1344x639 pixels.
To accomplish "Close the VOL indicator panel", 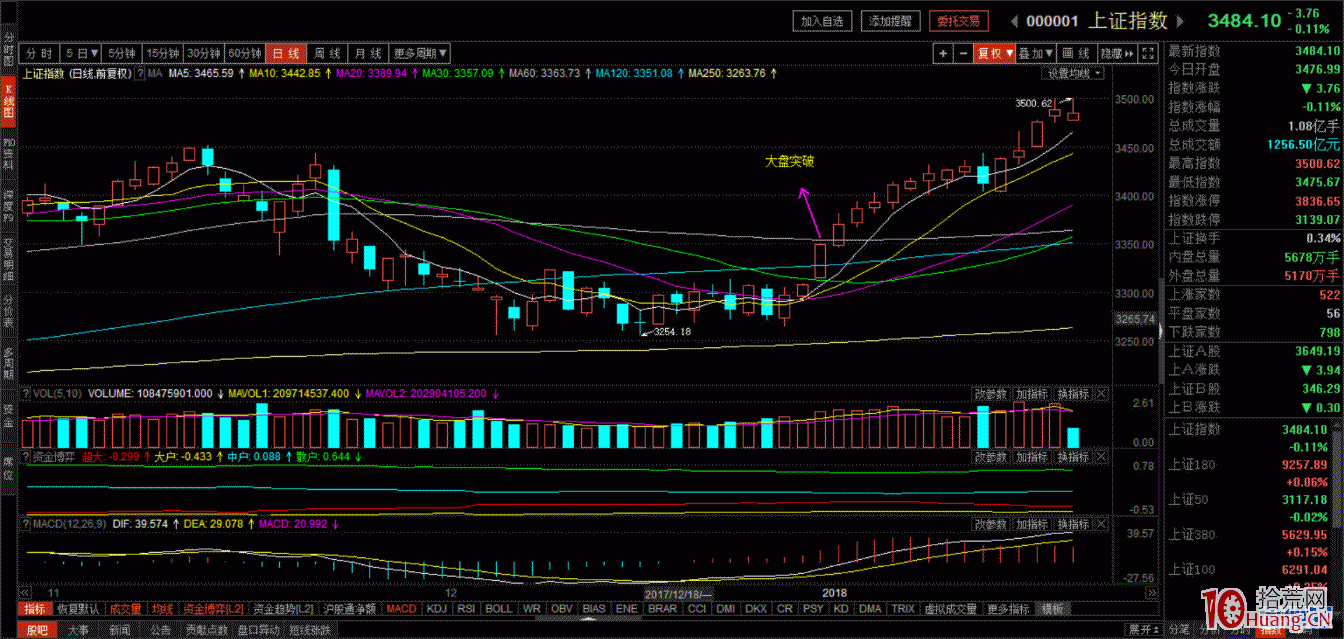I will click(x=1101, y=394).
